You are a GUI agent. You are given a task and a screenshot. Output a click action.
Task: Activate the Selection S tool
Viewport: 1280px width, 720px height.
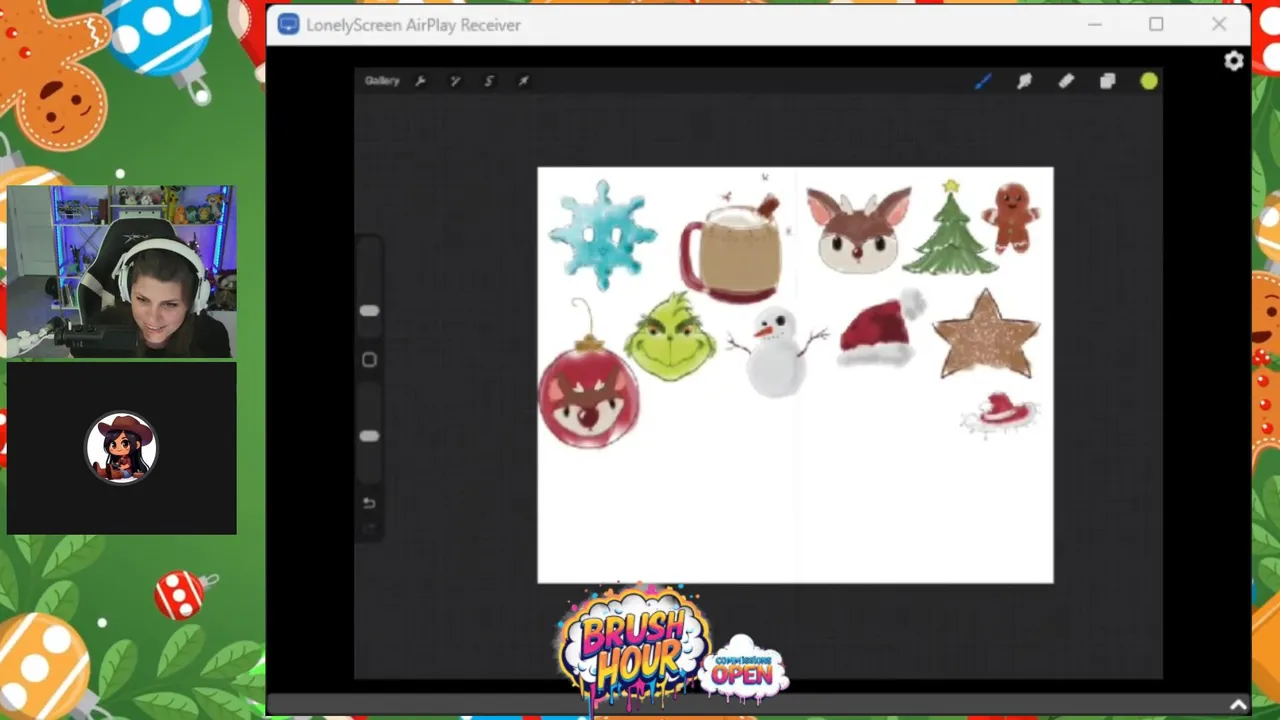point(489,81)
